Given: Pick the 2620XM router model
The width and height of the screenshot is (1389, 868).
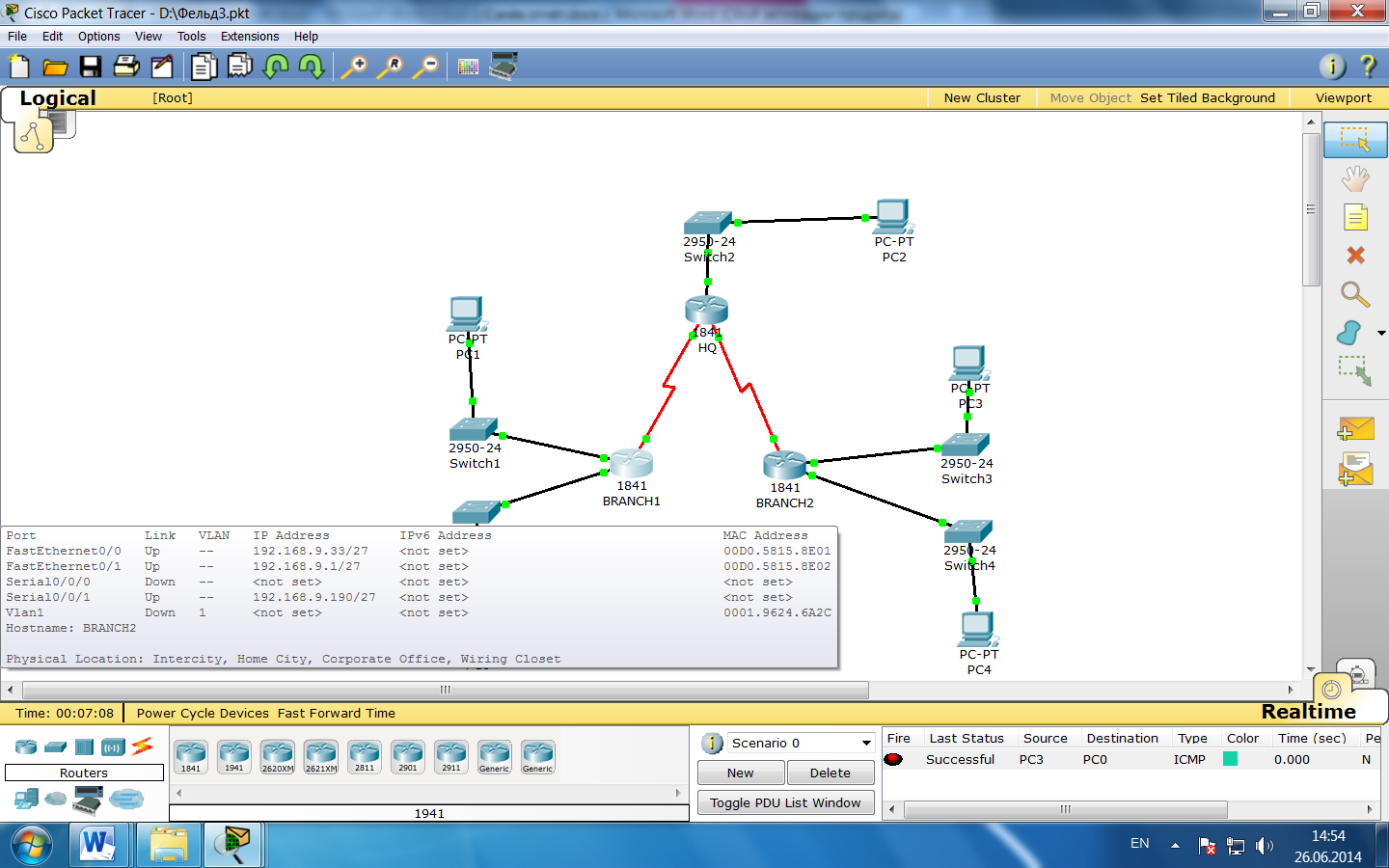Looking at the screenshot, I should (278, 757).
